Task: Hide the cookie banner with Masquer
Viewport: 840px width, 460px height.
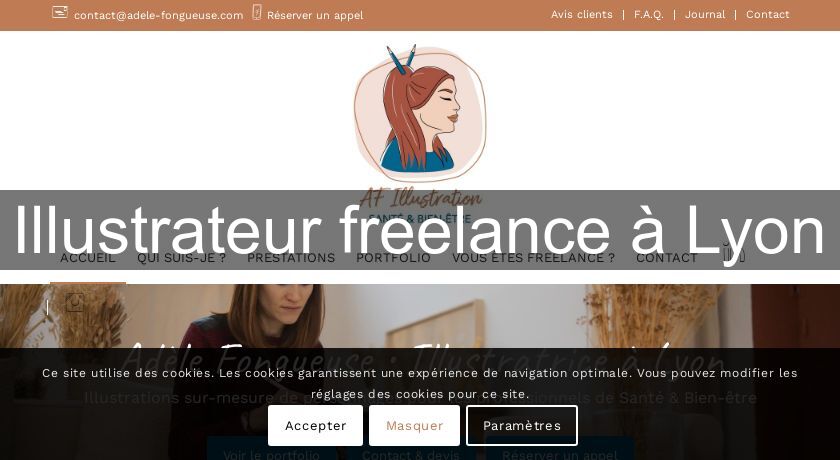Action: tap(415, 426)
